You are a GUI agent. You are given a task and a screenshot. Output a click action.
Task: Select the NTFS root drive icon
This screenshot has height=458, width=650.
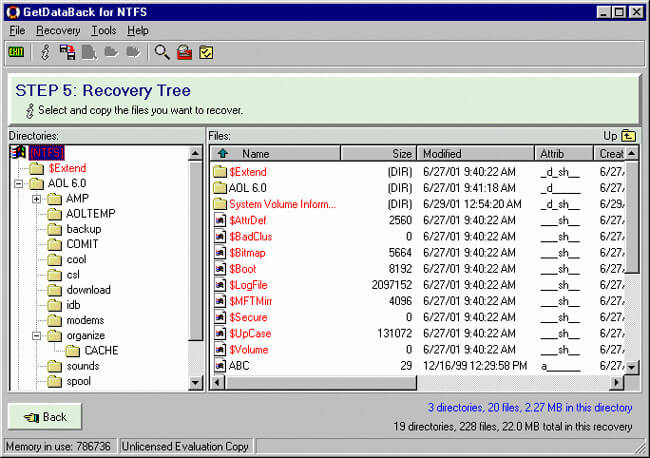click(x=18, y=152)
